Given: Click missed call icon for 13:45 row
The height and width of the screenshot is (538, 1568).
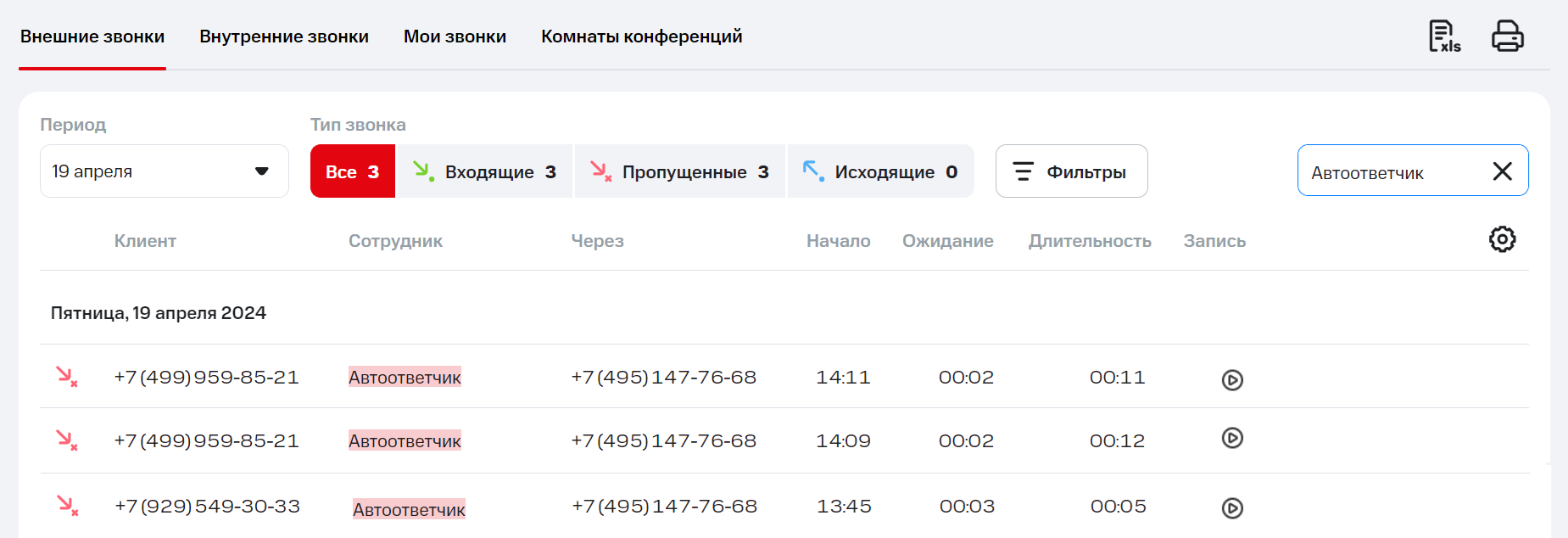Looking at the screenshot, I should pyautogui.click(x=67, y=506).
